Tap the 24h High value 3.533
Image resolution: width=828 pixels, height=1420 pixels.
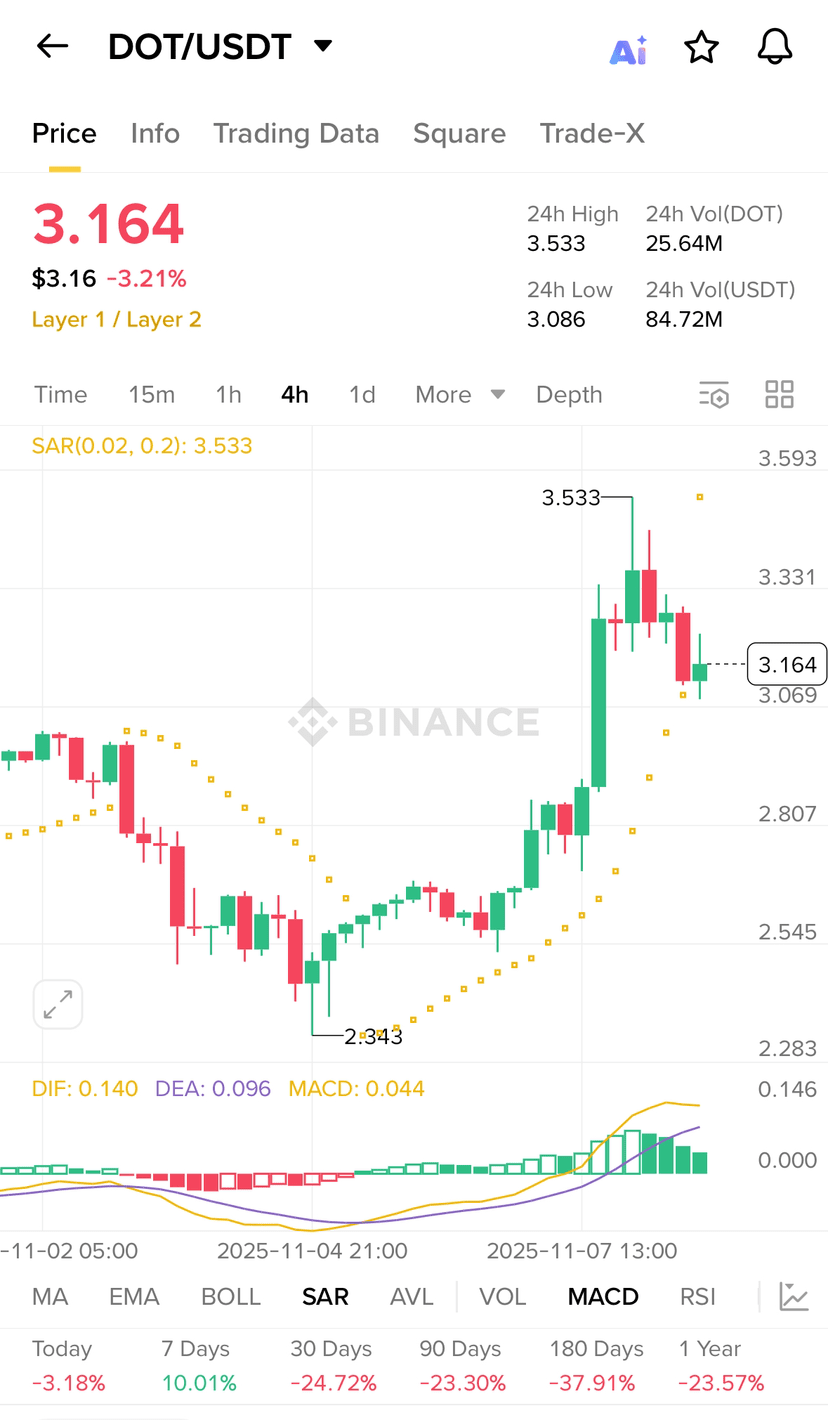(x=556, y=244)
